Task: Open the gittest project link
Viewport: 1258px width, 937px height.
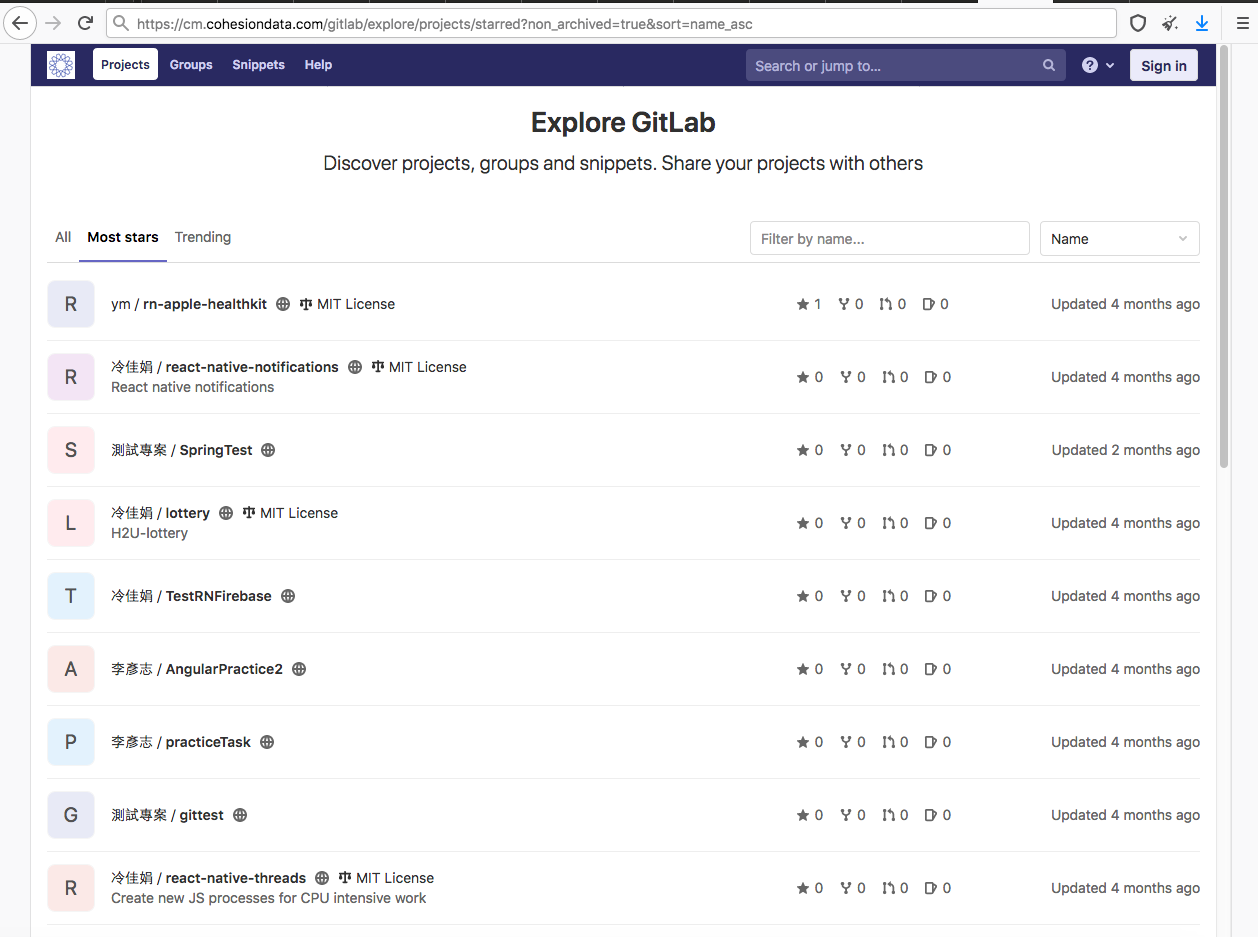Action: (x=167, y=815)
